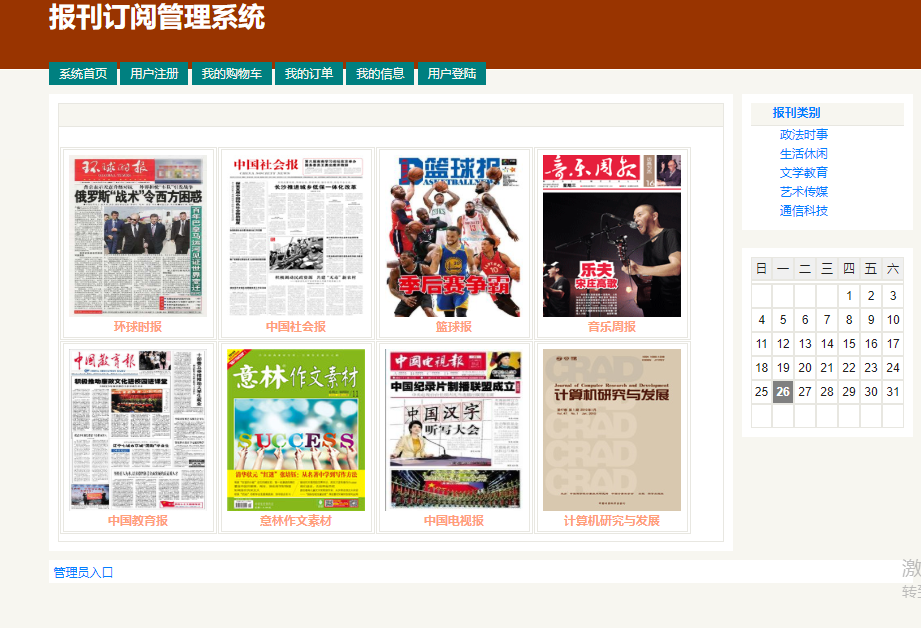Image resolution: width=921 pixels, height=628 pixels.
Task: Click calendar date 18
Action: click(761, 368)
